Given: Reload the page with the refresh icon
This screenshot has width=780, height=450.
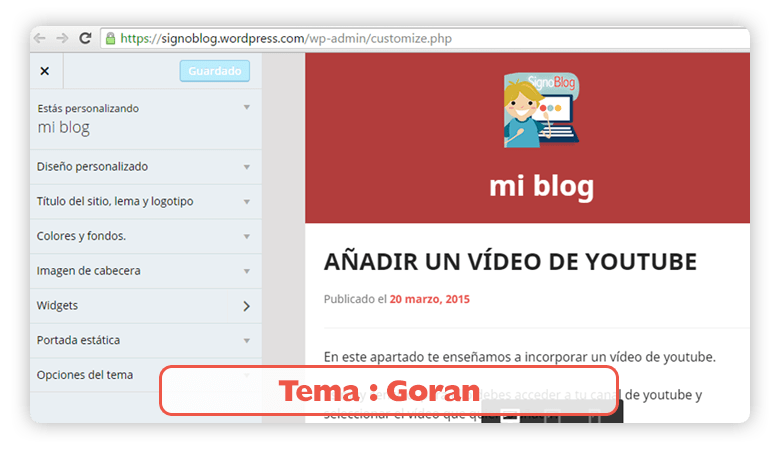Looking at the screenshot, I should point(86,38).
